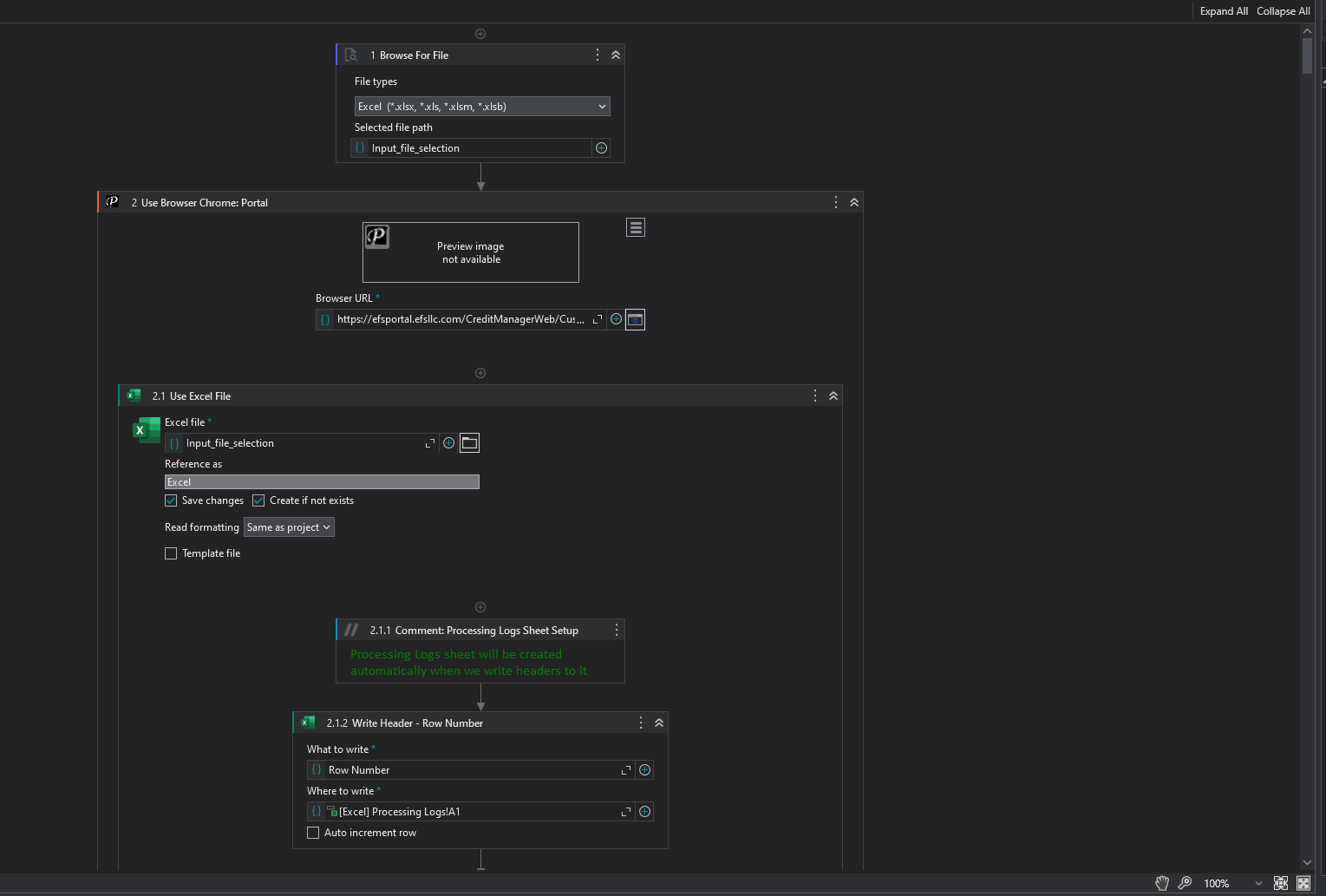The height and width of the screenshot is (896, 1326).
Task: Open Read formatting Same as project dropdown
Action: [x=289, y=527]
